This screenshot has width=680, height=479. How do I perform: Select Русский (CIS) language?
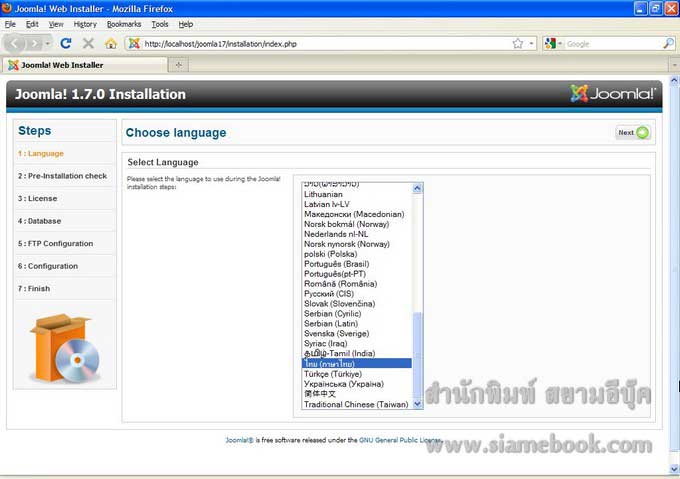(x=357, y=294)
